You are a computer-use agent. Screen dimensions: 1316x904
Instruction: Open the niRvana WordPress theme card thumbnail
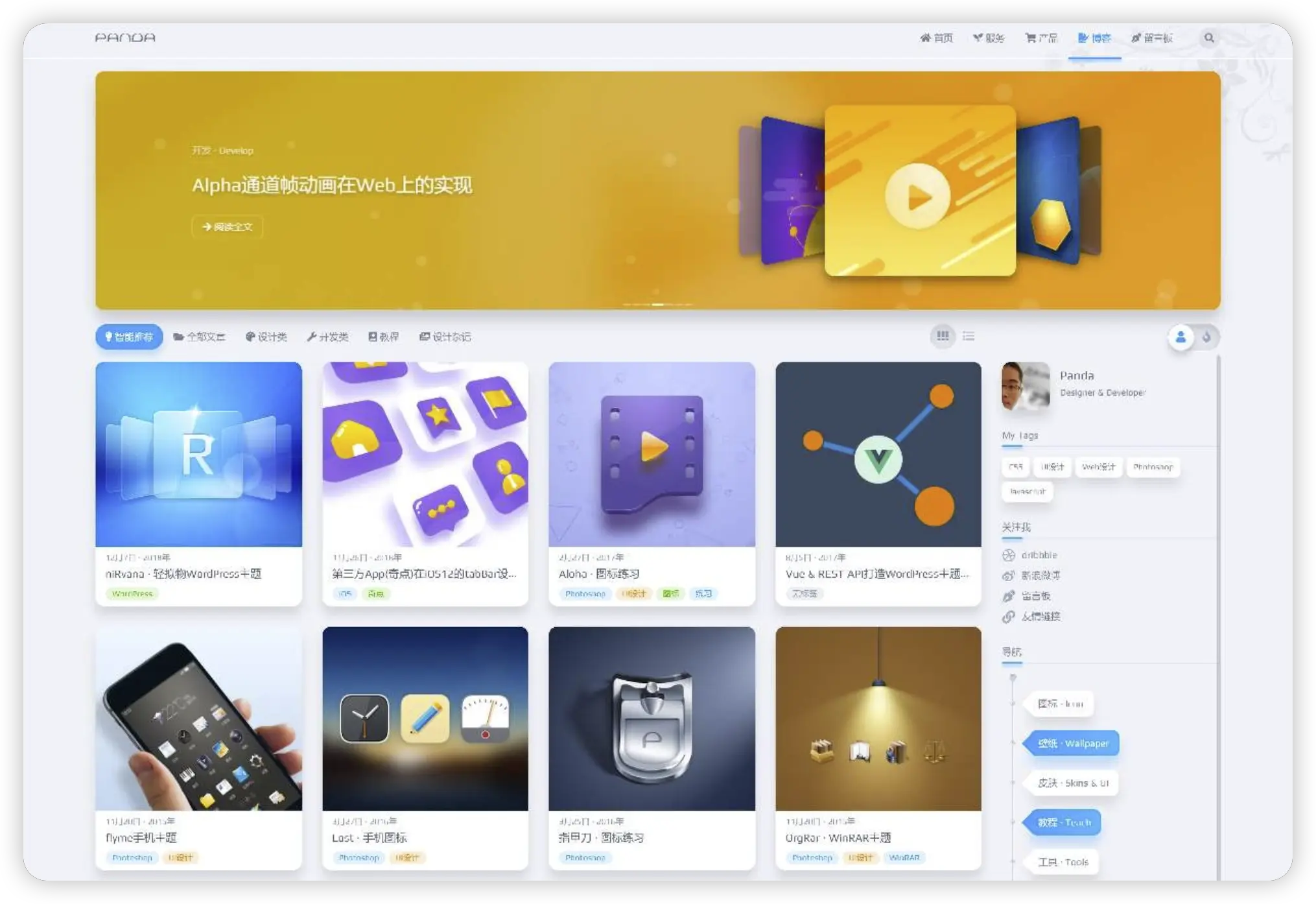pos(198,454)
